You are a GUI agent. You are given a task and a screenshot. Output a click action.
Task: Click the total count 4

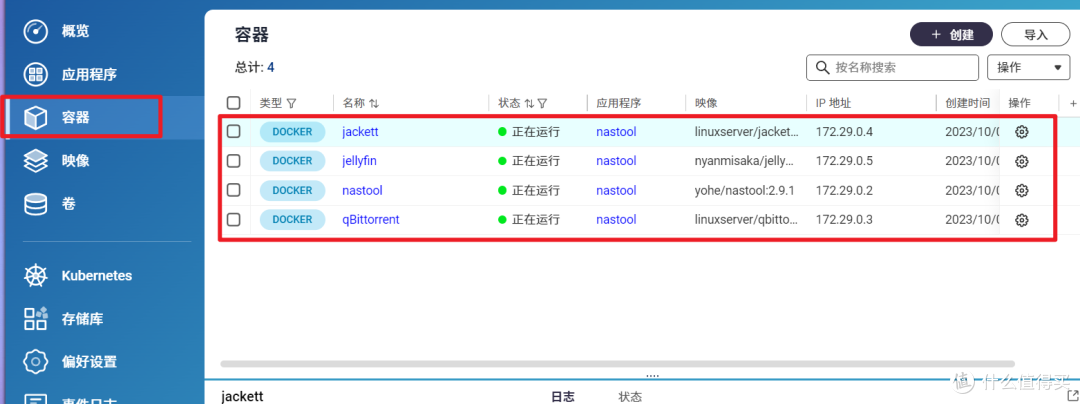(x=271, y=67)
